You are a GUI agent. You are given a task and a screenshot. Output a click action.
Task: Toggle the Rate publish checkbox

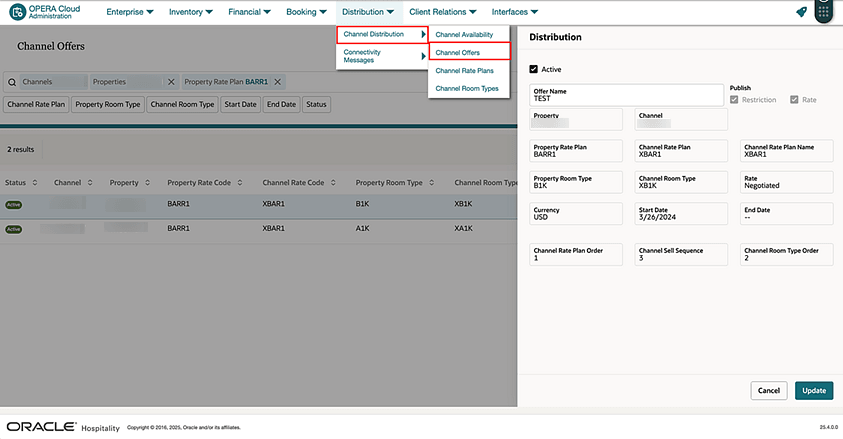point(795,100)
